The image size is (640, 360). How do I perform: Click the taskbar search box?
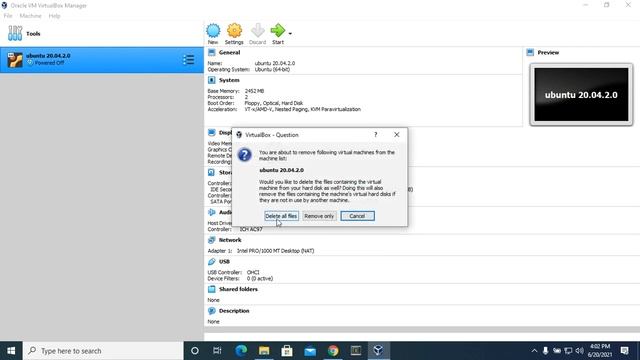[103, 351]
